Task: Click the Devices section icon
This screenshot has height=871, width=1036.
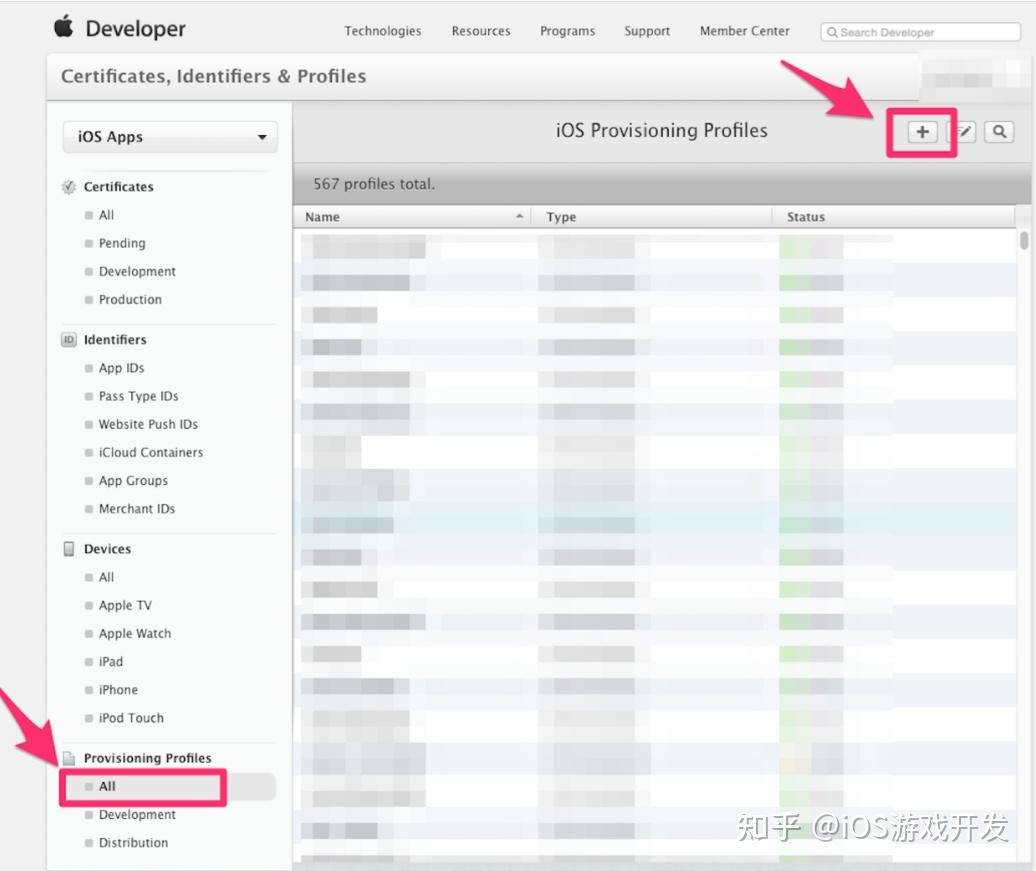Action: coord(69,549)
